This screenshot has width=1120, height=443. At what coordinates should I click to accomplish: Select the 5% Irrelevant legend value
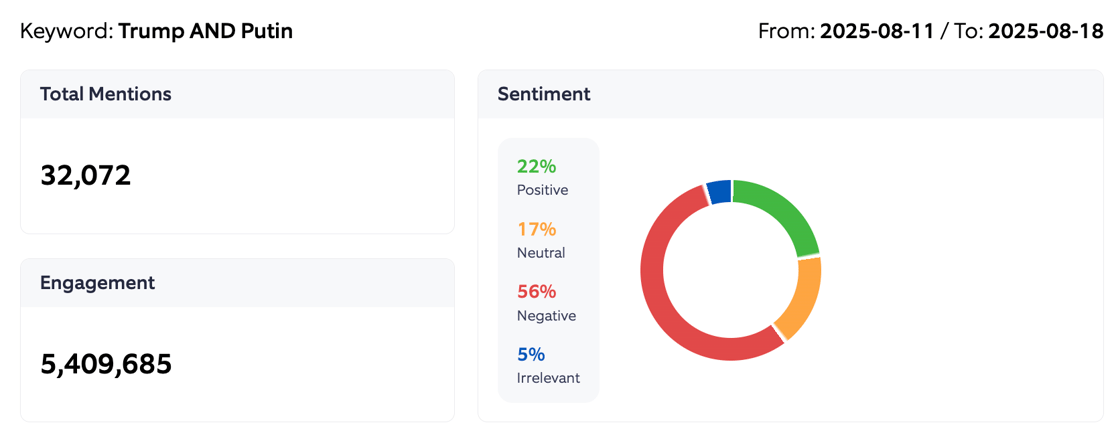point(531,354)
